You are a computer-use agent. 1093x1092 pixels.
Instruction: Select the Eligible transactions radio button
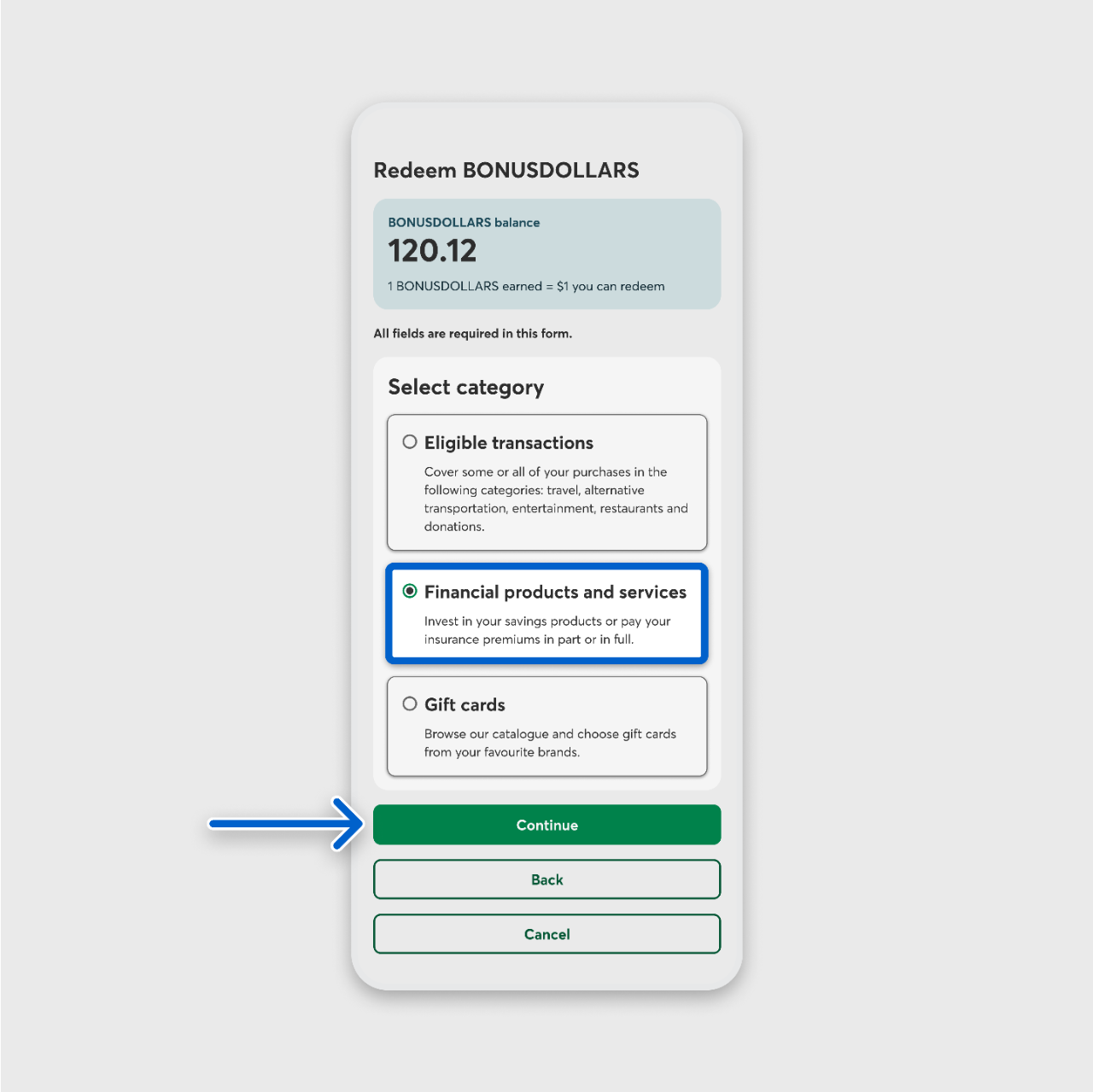(410, 441)
